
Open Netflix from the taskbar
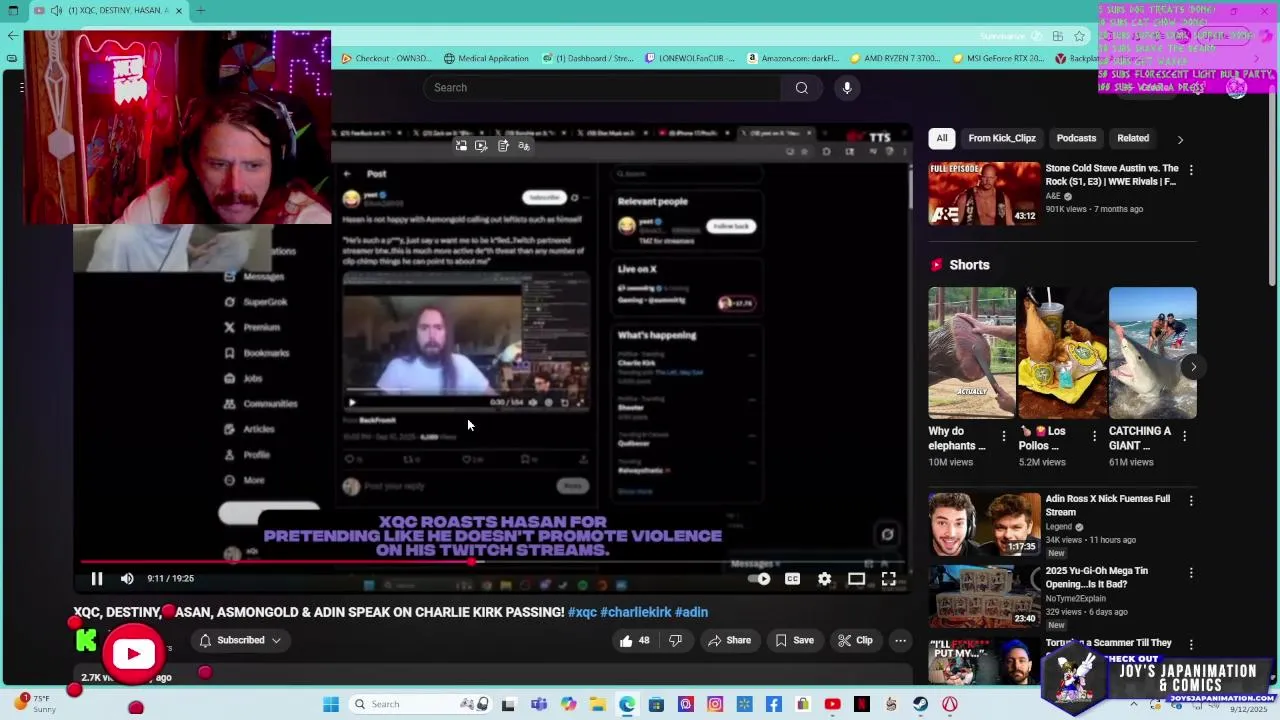click(862, 704)
